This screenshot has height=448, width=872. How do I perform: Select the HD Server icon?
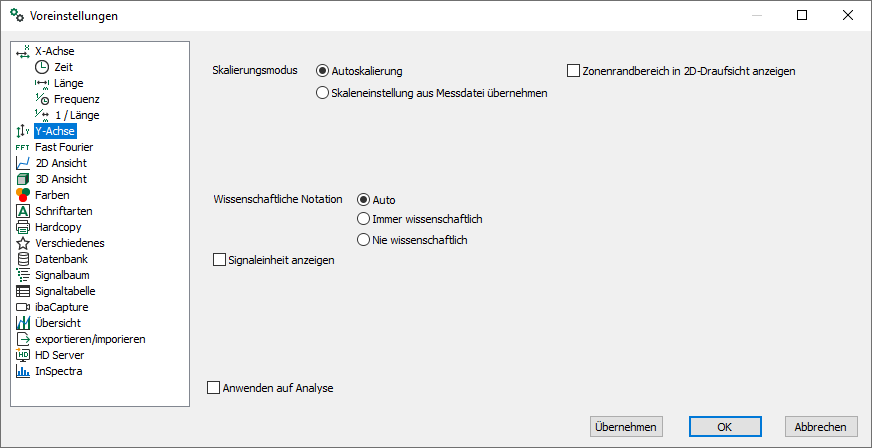click(23, 355)
